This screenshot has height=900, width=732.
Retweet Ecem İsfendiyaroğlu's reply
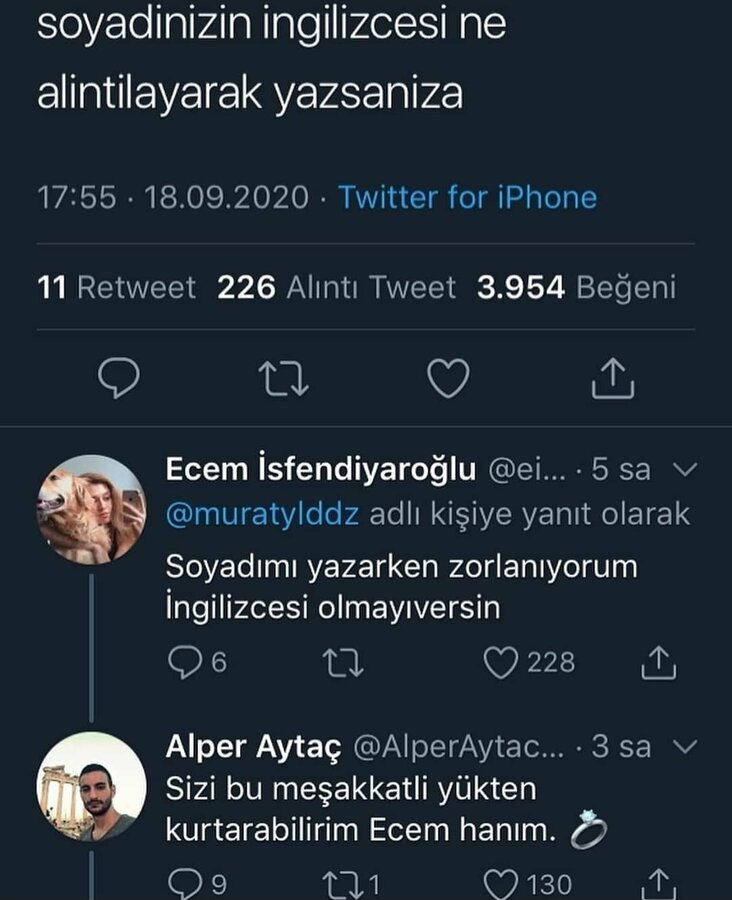click(x=343, y=662)
